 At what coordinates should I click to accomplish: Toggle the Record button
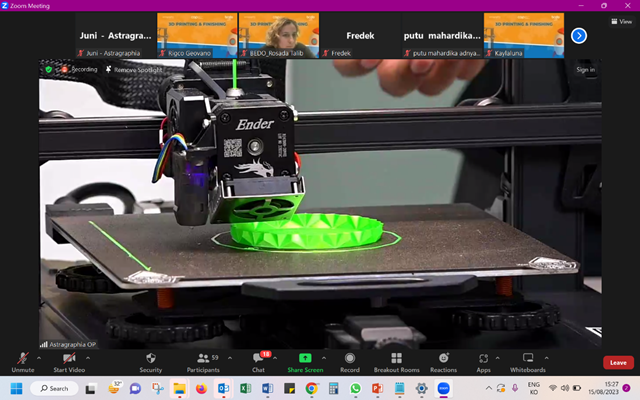tap(350, 362)
